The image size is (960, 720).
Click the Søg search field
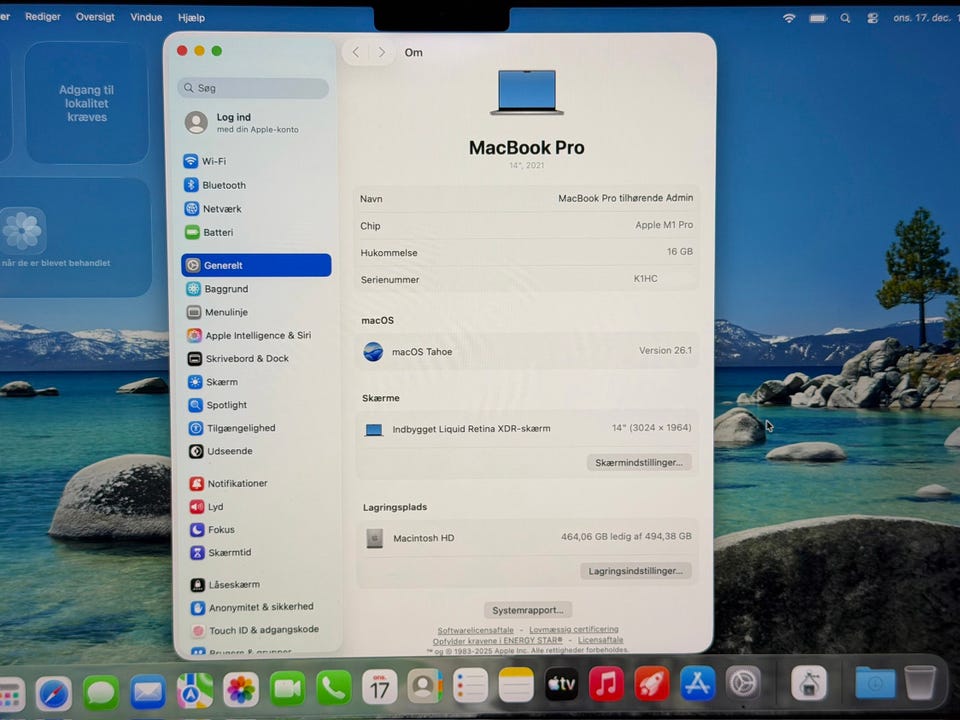pos(253,88)
